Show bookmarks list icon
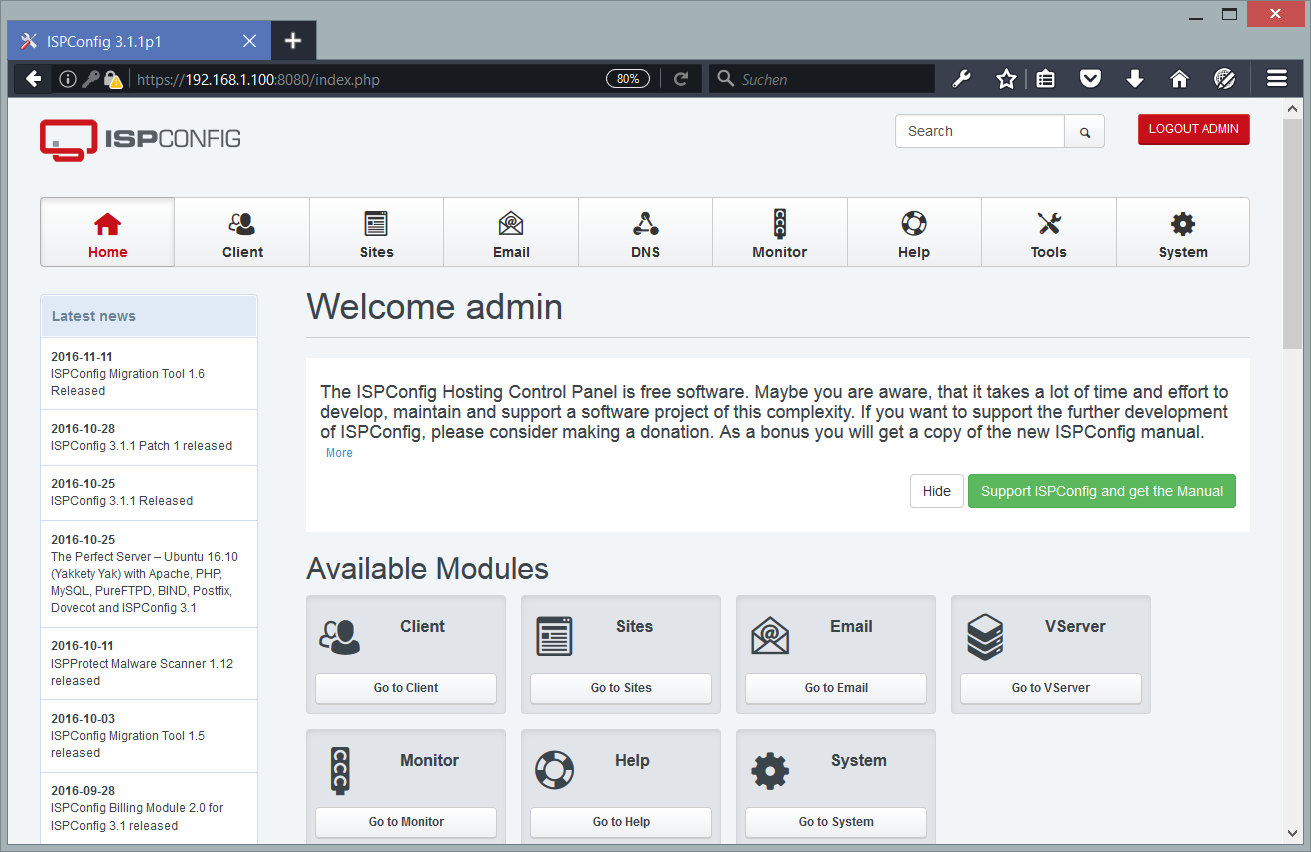Screen dimensions: 1311x852 click(x=1046, y=79)
